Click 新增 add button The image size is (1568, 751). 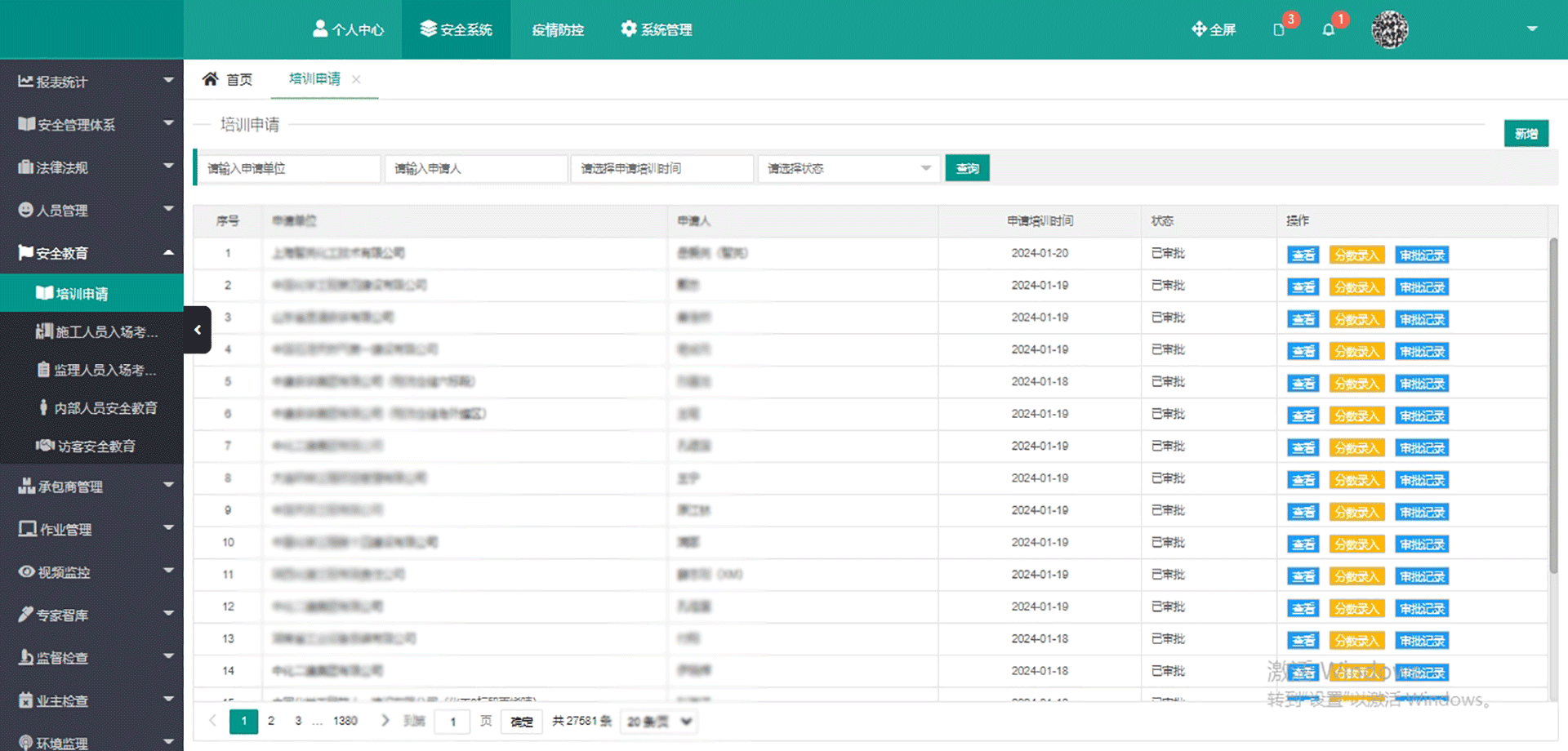(x=1526, y=133)
